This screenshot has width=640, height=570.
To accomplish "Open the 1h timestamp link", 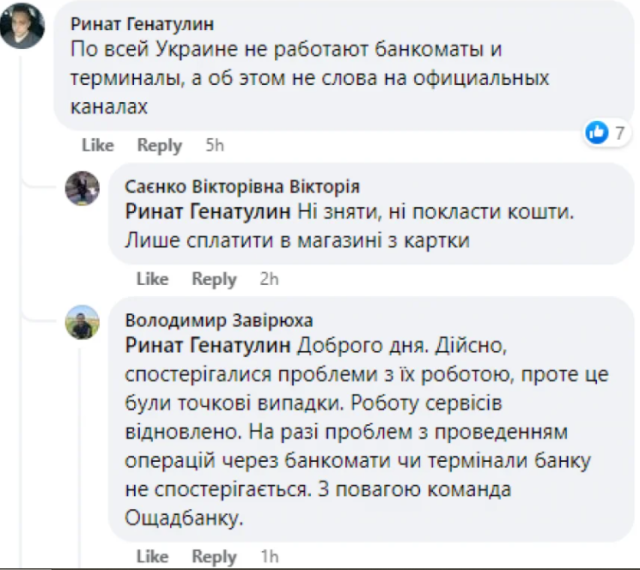I will click(268, 556).
